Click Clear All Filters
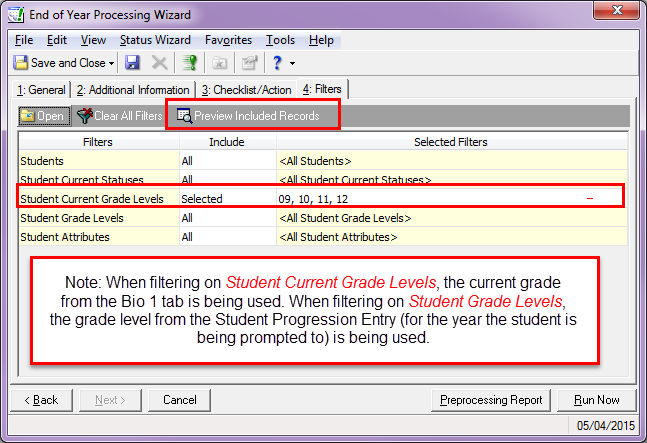Image resolution: width=647 pixels, height=443 pixels. point(120,116)
